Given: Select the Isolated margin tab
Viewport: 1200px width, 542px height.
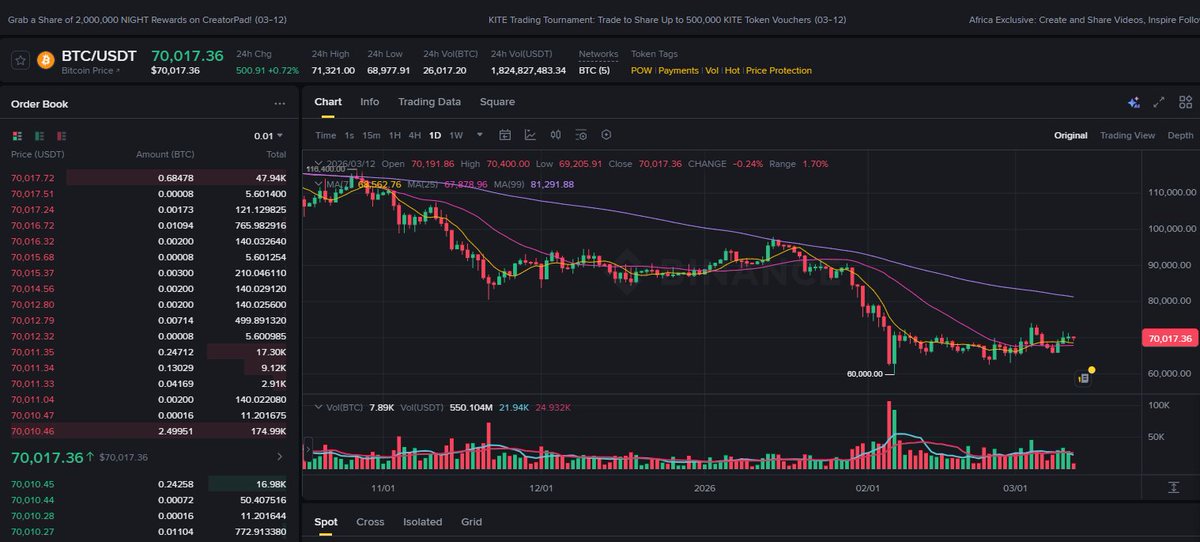Looking at the screenshot, I should 422,522.
